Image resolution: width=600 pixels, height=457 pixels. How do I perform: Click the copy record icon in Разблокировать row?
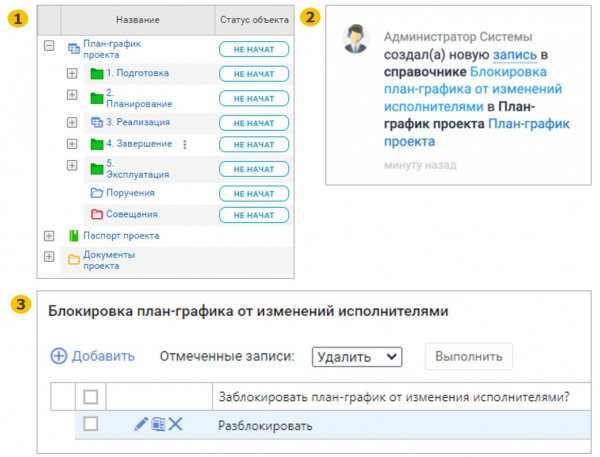158,425
